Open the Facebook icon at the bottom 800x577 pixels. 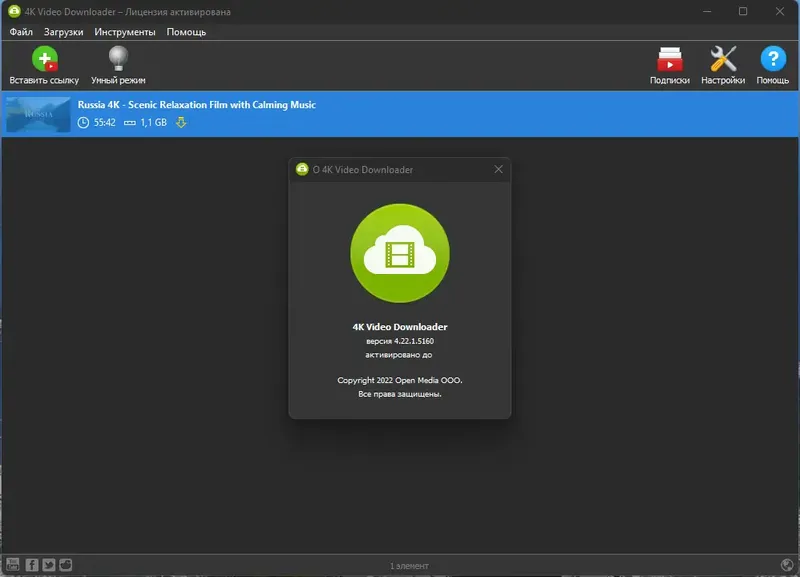(x=31, y=565)
